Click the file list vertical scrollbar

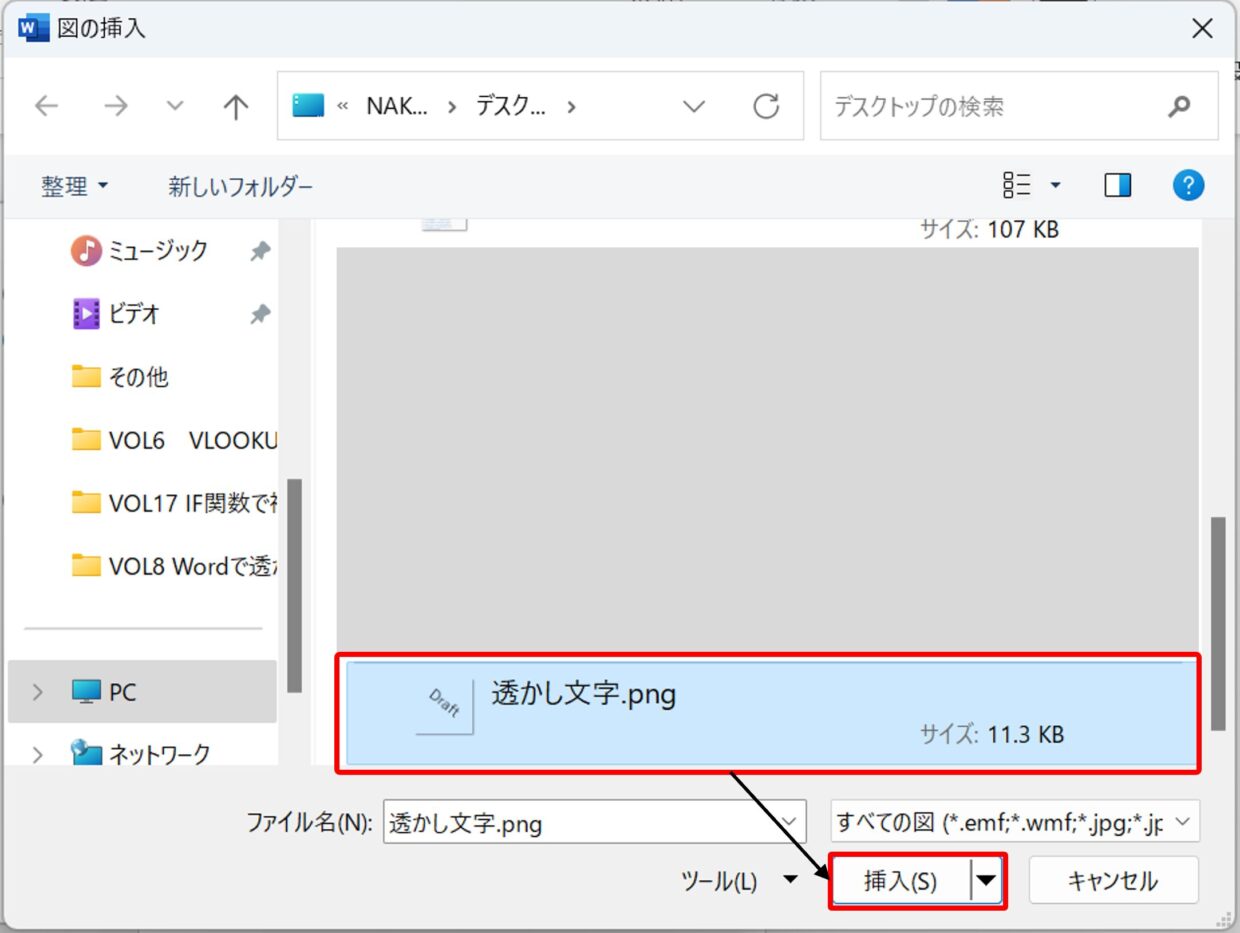tap(1217, 620)
